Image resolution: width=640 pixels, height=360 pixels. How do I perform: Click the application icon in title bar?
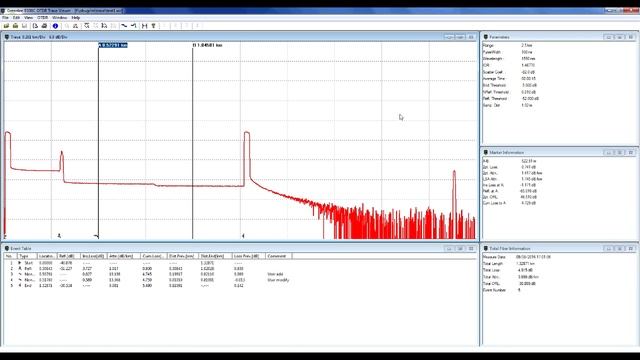3,11
